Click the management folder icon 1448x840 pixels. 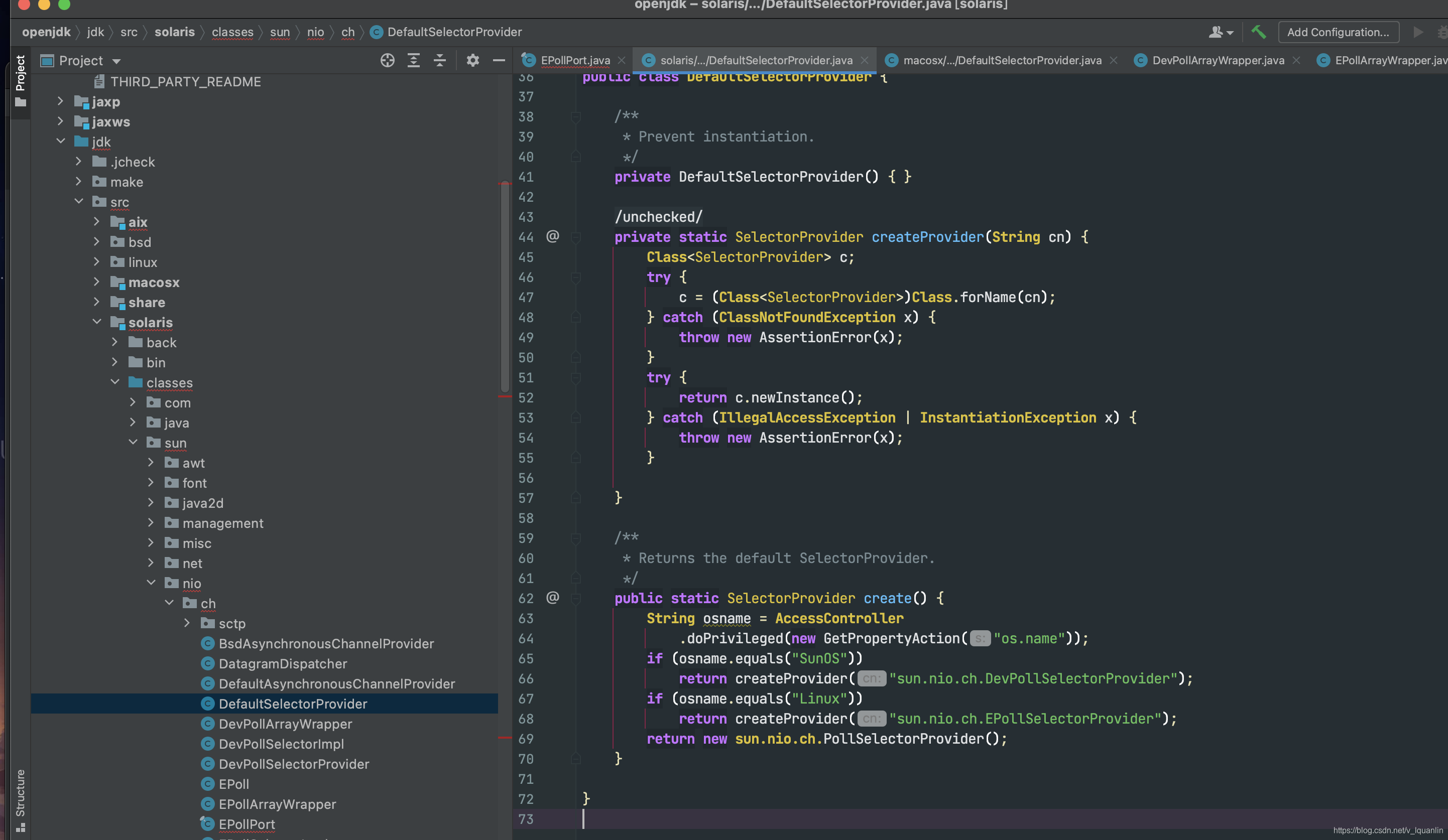[171, 522]
